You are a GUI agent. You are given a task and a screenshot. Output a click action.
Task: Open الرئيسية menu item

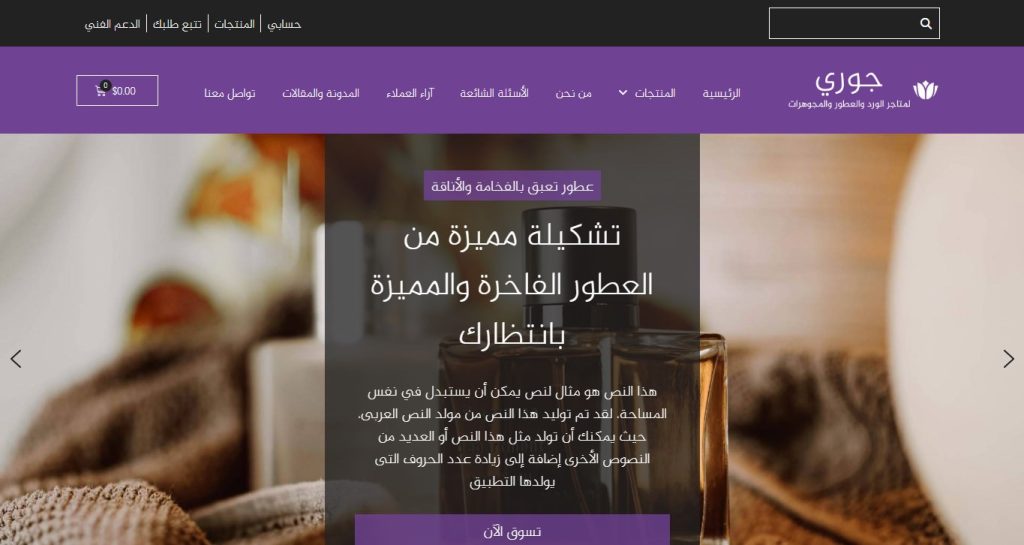click(721, 93)
